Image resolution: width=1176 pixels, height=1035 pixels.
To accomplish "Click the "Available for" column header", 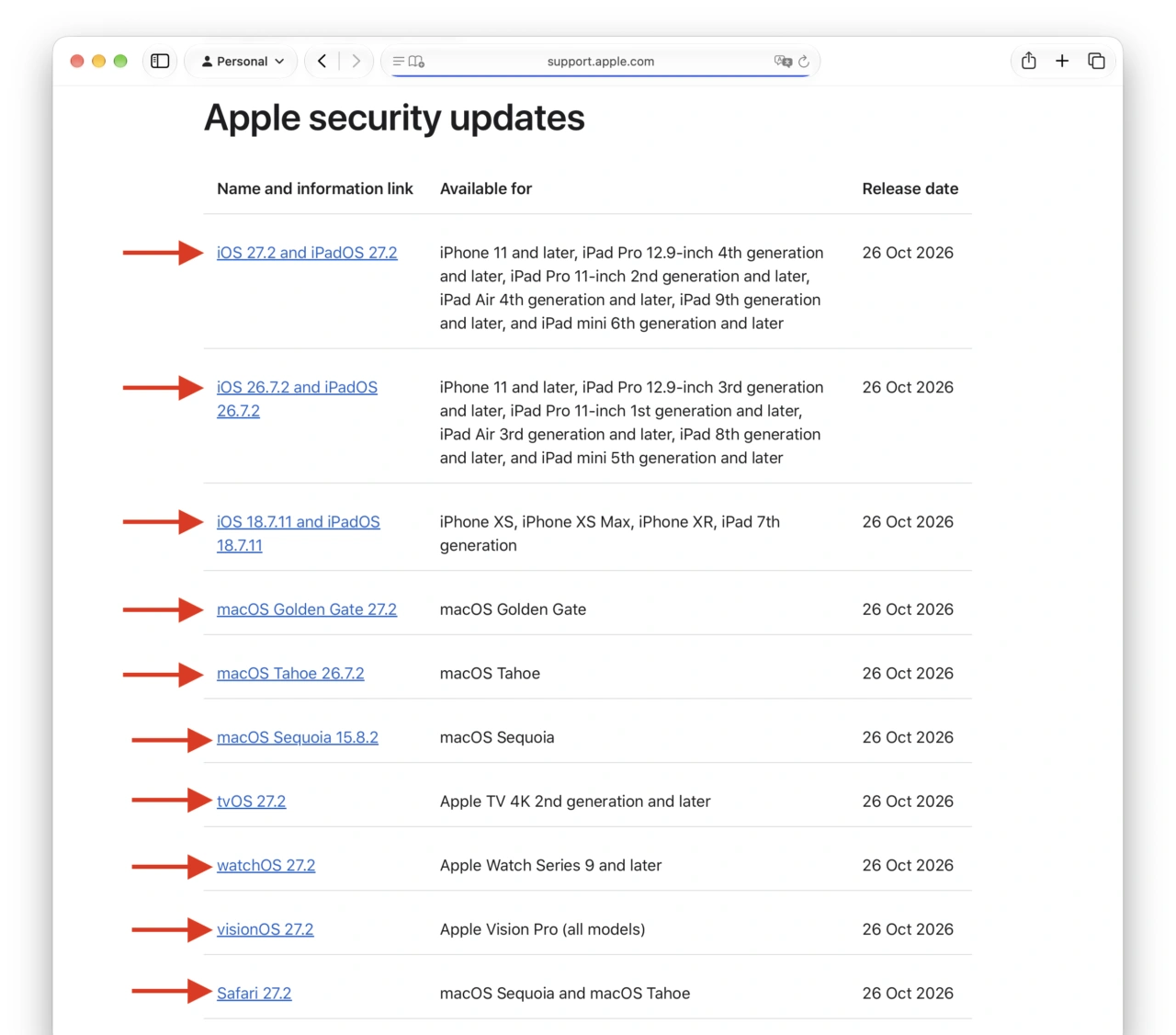I will tap(486, 188).
